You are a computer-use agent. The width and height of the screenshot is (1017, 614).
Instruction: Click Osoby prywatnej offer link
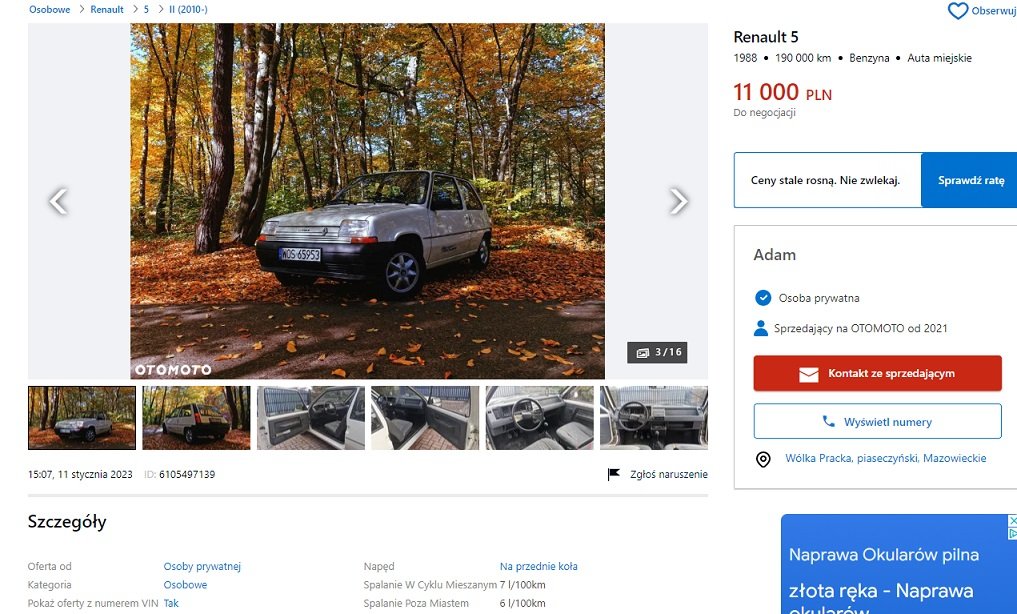(x=202, y=567)
